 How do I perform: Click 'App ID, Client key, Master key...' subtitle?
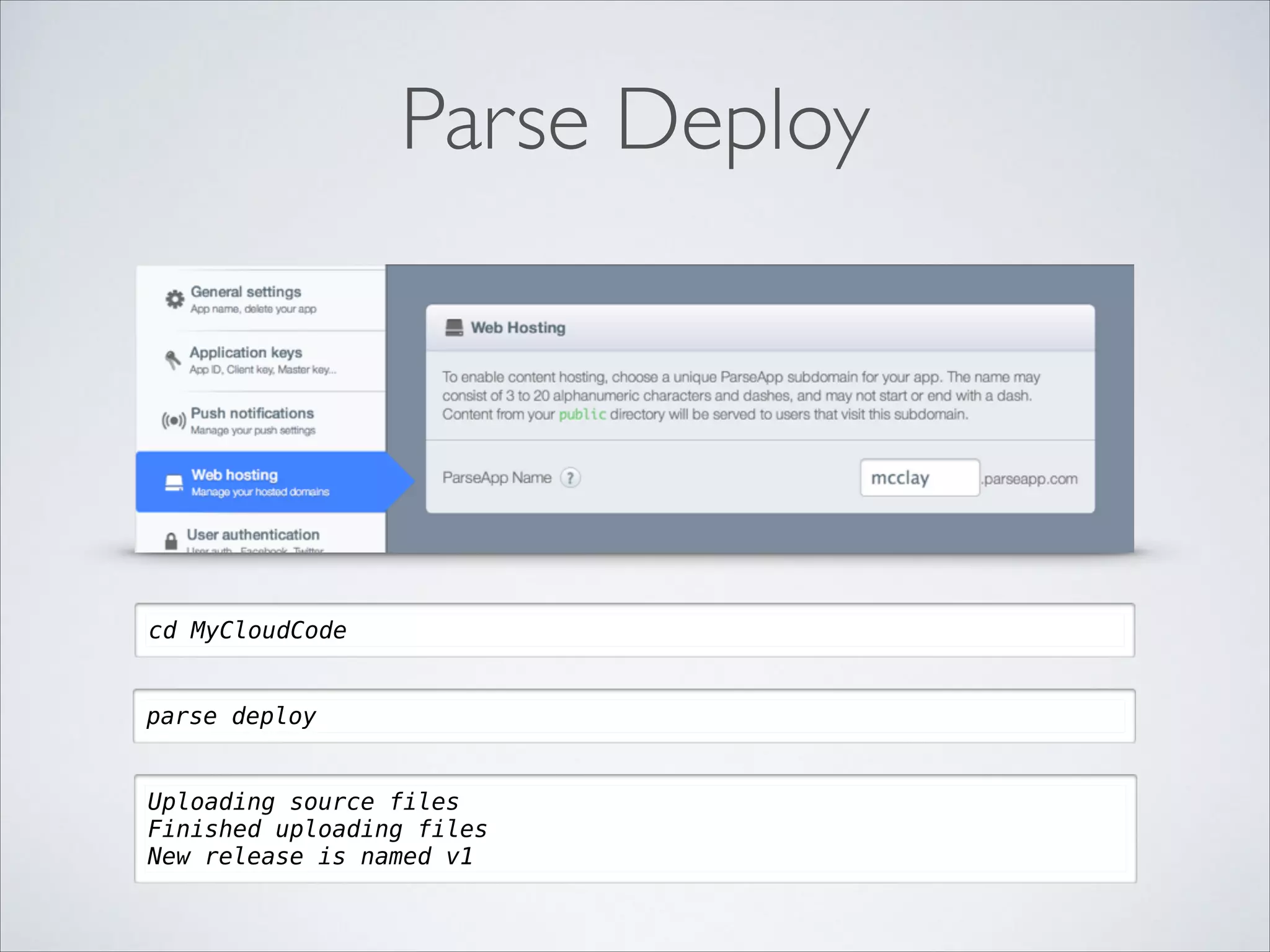pos(263,369)
